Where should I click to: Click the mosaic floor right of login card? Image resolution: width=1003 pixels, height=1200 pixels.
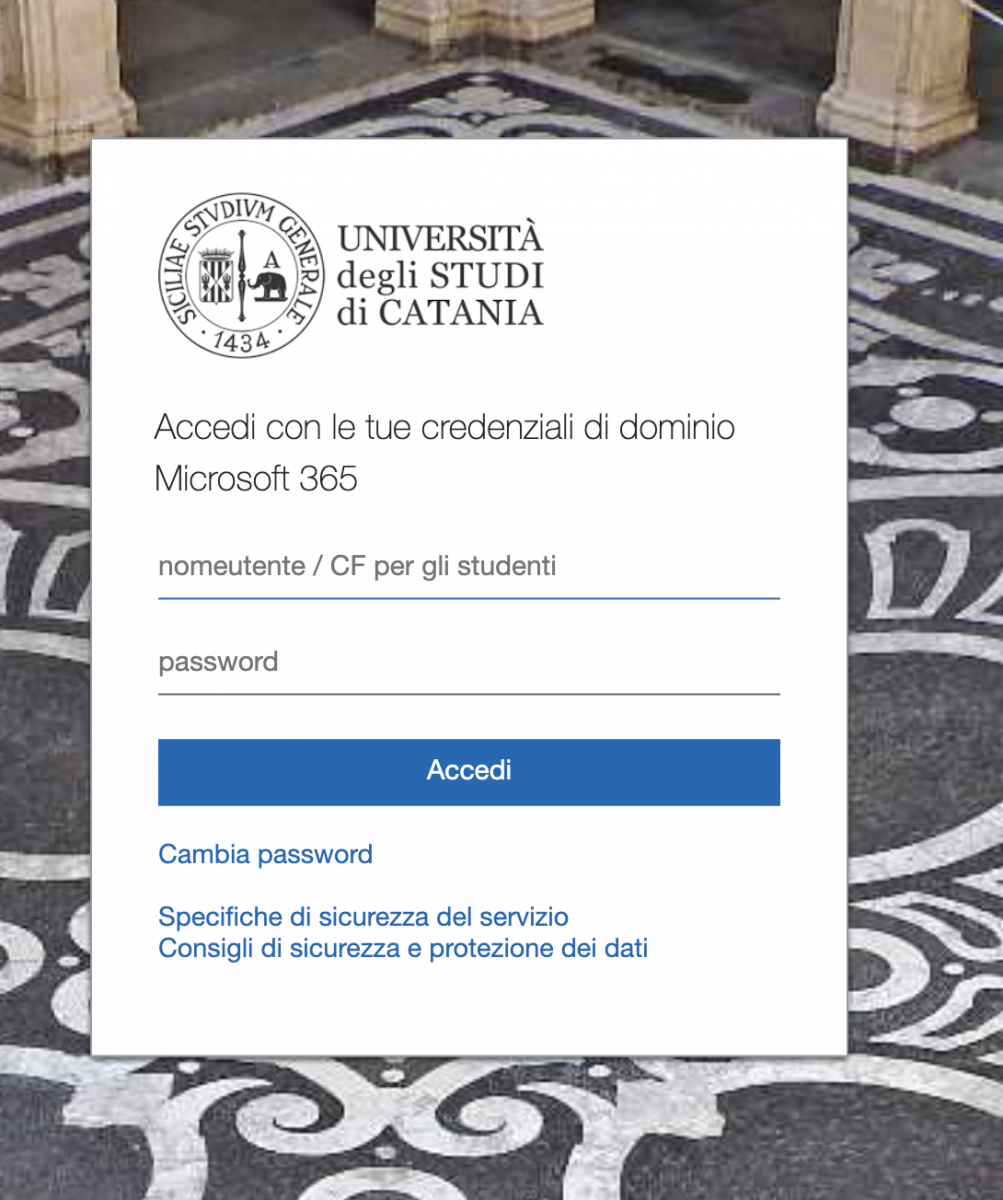coord(925,600)
